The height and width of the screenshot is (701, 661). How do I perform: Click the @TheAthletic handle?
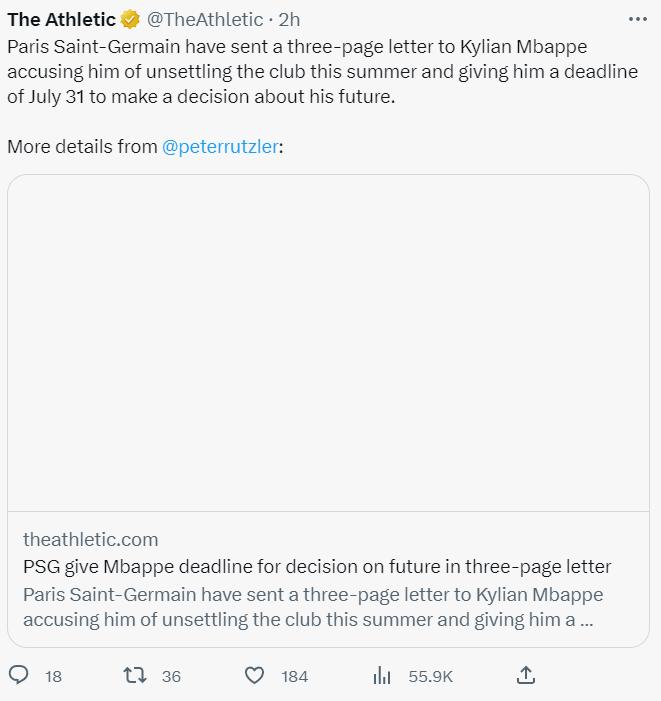click(x=205, y=19)
